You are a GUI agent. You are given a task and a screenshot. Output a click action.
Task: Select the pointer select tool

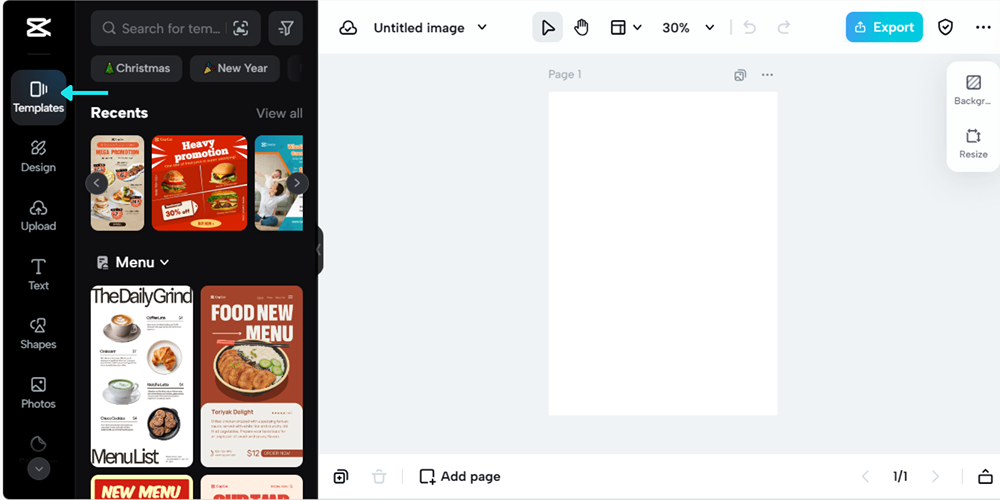pos(548,27)
